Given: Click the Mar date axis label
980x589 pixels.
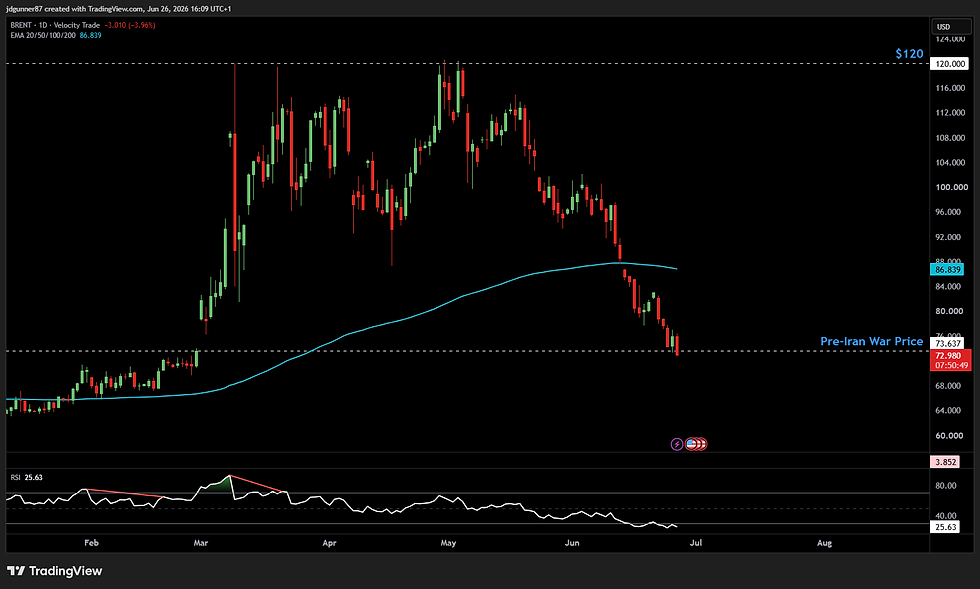Looking at the screenshot, I should coord(201,543).
